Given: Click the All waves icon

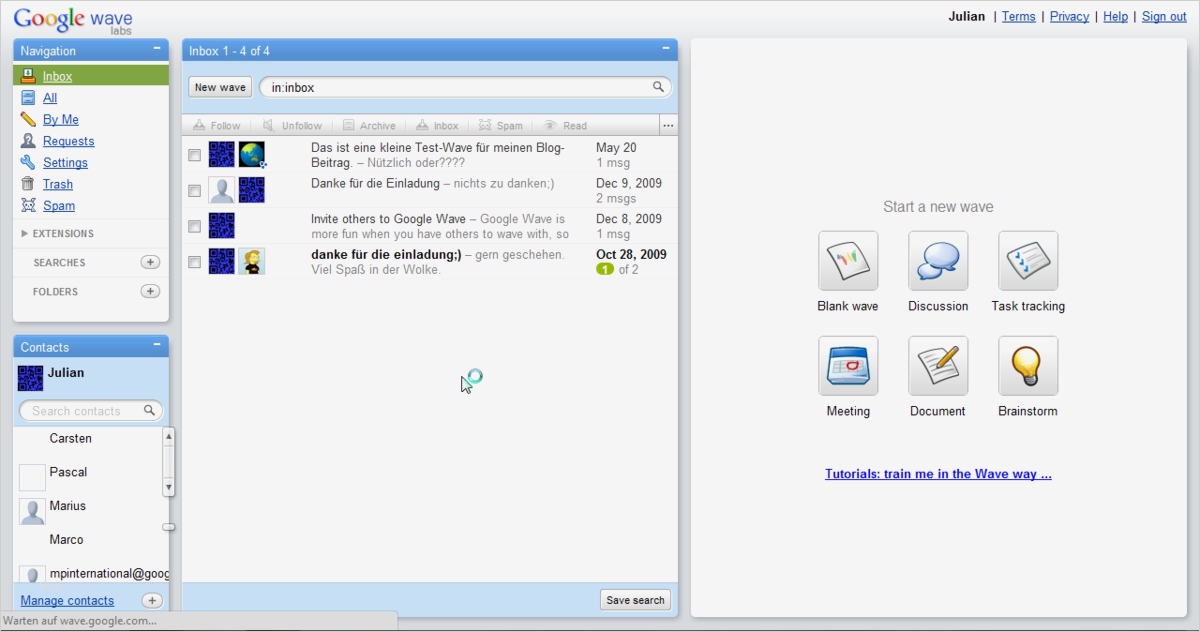Looking at the screenshot, I should (x=28, y=98).
